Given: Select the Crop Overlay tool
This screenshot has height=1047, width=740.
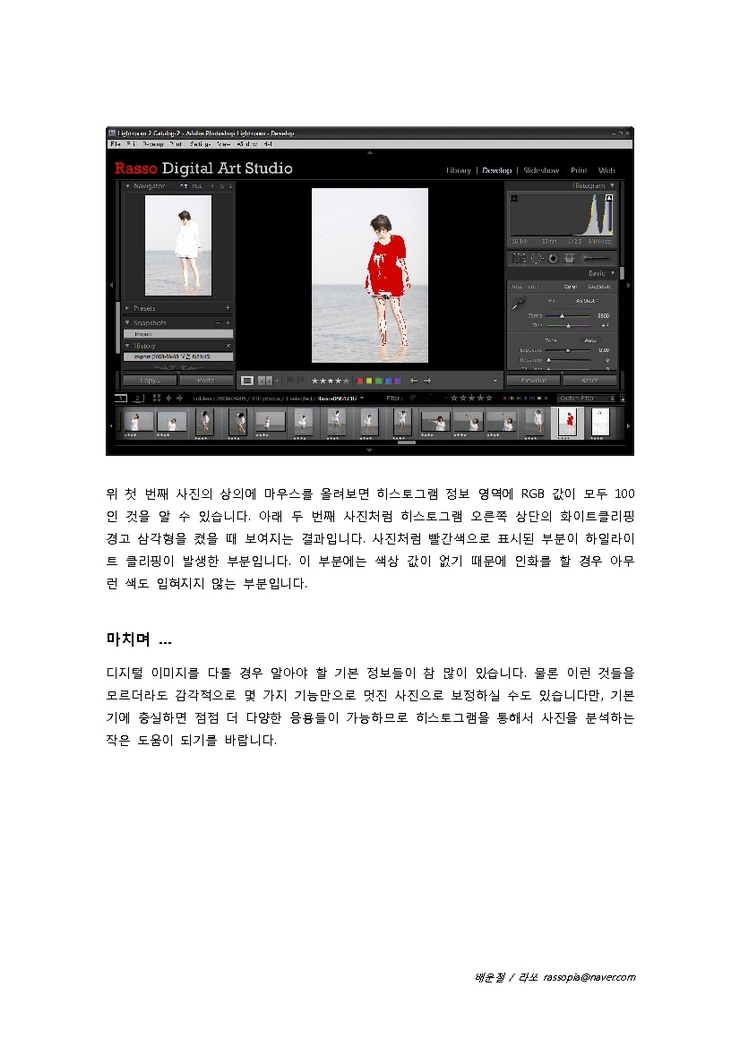Looking at the screenshot, I should pyautogui.click(x=519, y=258).
